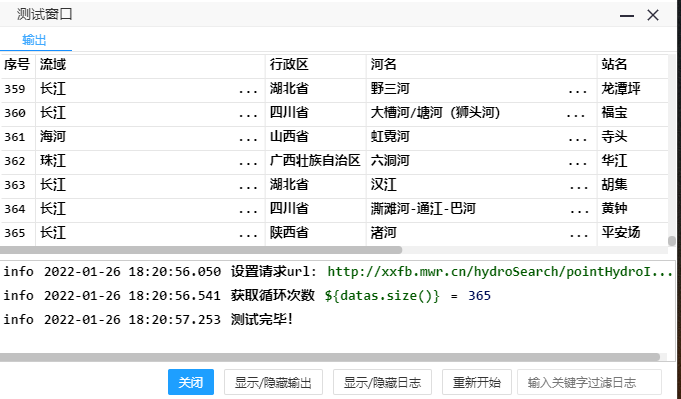681x399 pixels.
Task: Click the 汉江 cell
Action: [x=383, y=185]
